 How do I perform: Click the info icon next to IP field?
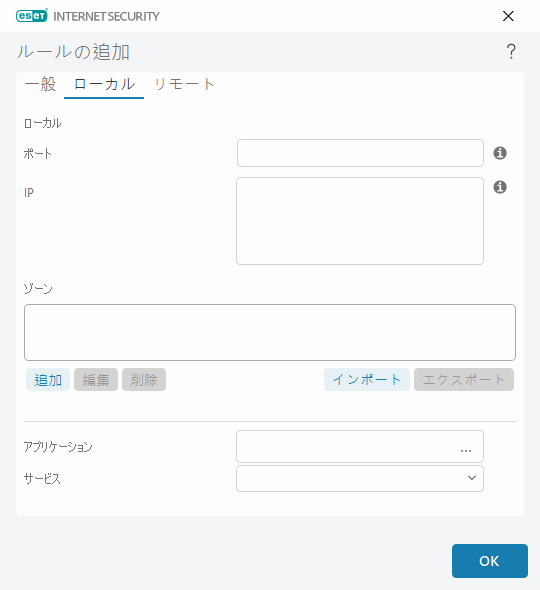click(500, 187)
